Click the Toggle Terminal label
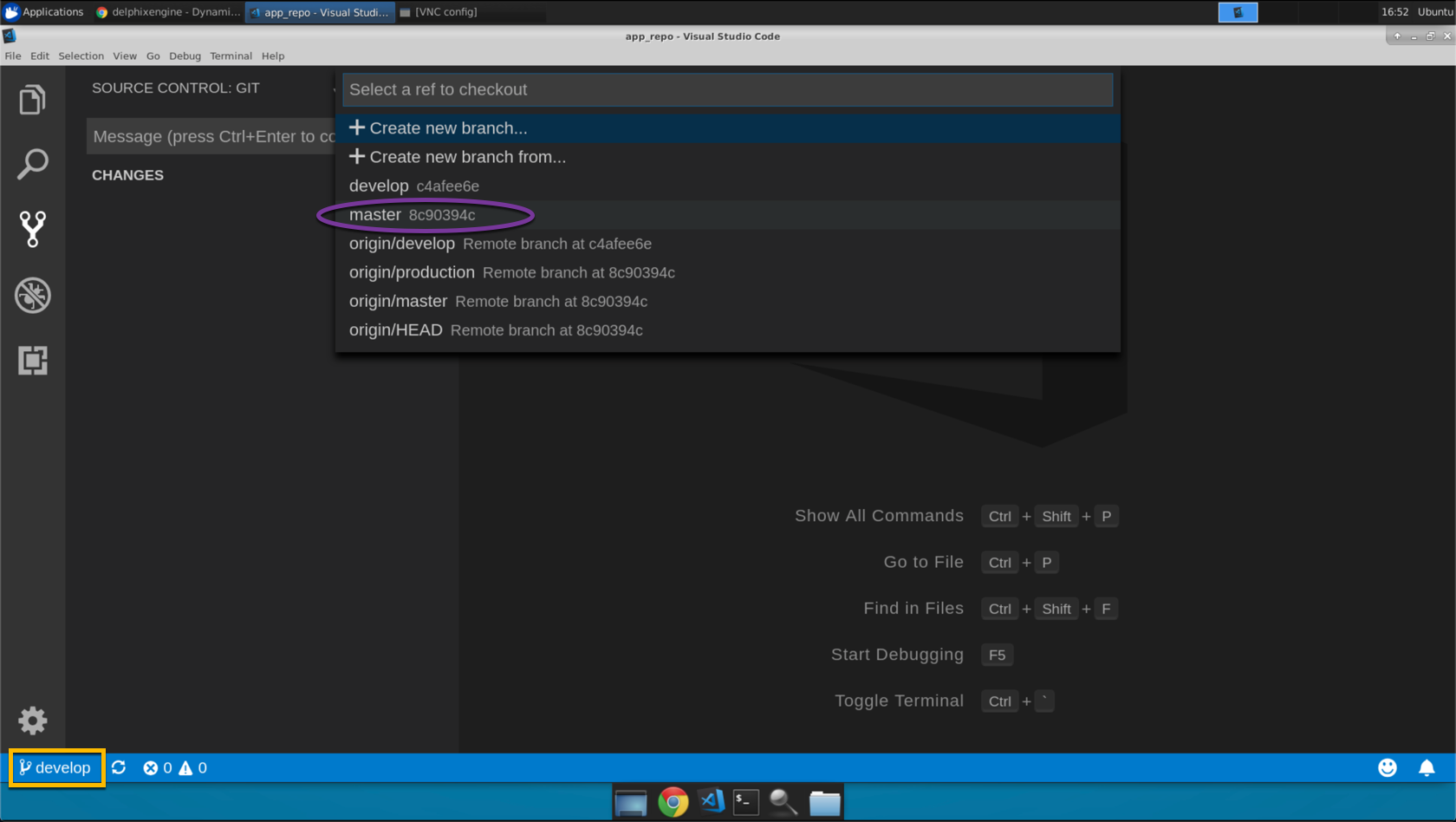The image size is (1456, 822). pyautogui.click(x=899, y=701)
